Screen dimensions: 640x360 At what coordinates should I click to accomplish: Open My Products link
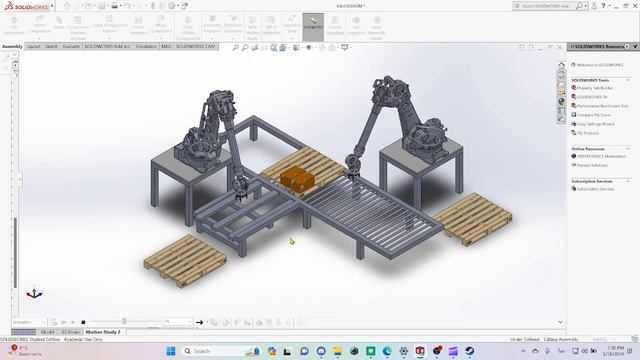pyautogui.click(x=588, y=133)
